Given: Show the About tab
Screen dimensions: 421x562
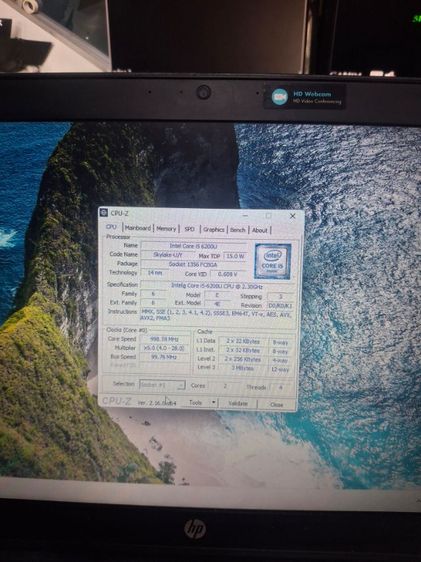Looking at the screenshot, I should [259, 230].
